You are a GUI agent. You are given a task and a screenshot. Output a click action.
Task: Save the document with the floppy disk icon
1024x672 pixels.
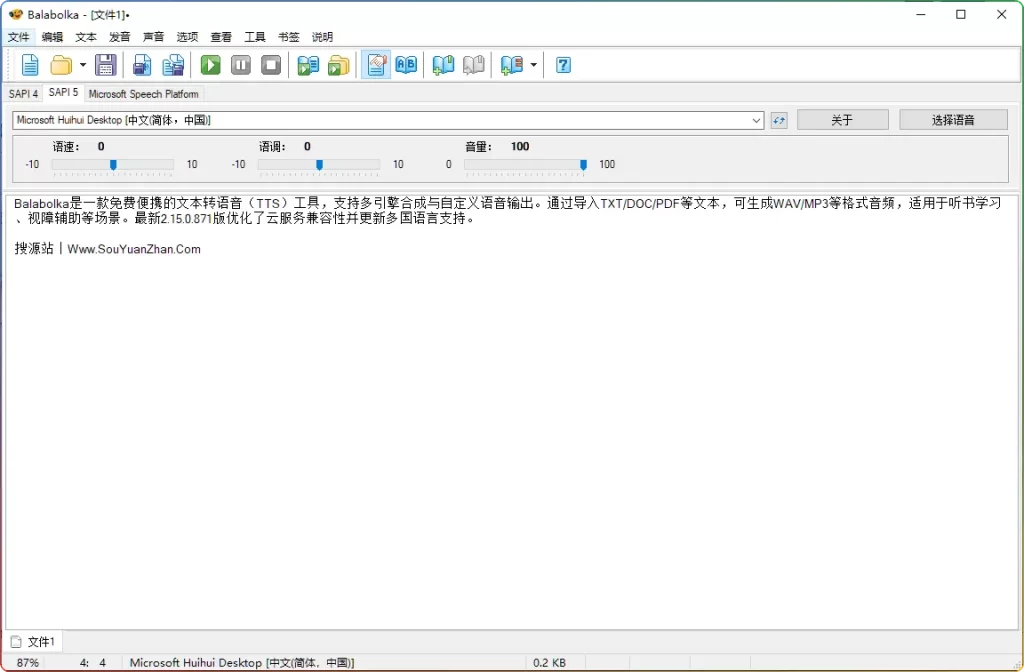coord(105,65)
